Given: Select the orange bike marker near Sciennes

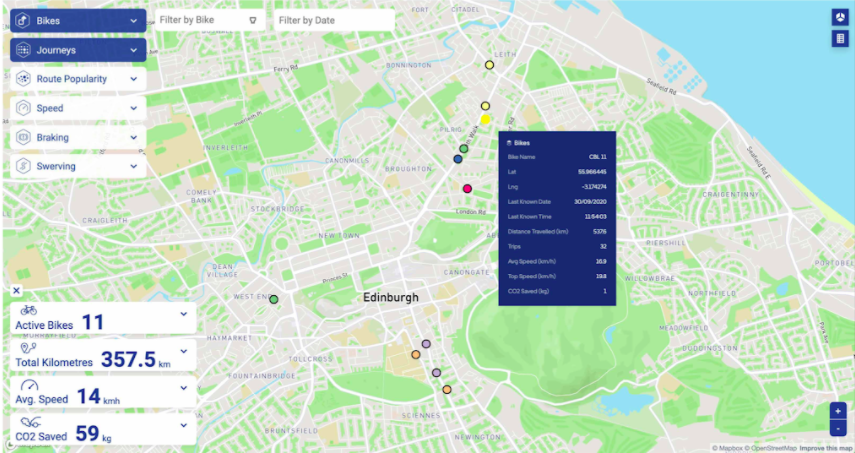Looking at the screenshot, I should point(447,389).
